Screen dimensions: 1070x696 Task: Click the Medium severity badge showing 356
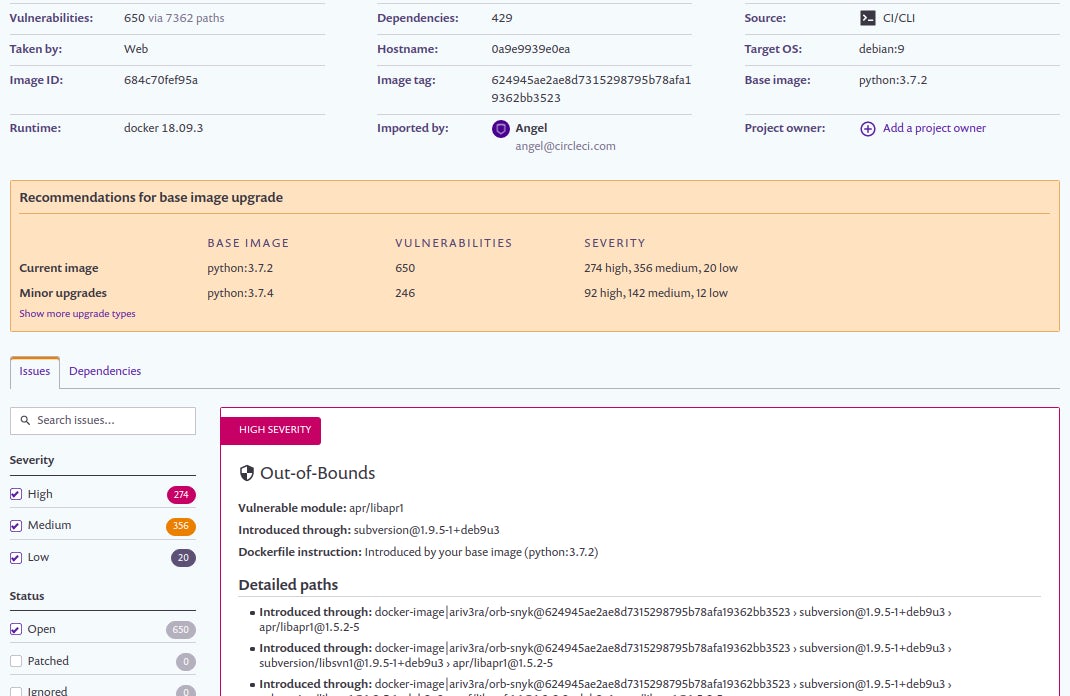[x=182, y=525]
